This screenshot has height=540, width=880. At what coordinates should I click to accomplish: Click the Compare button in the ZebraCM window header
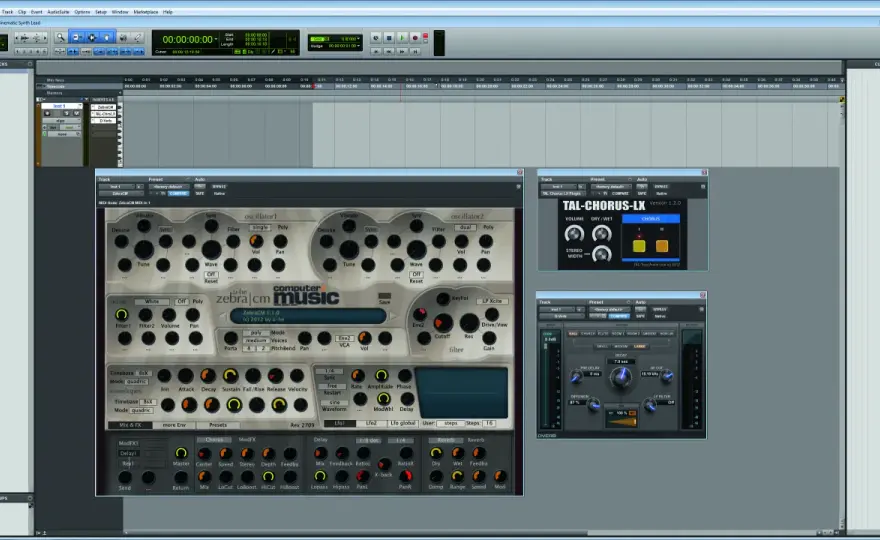coord(178,193)
